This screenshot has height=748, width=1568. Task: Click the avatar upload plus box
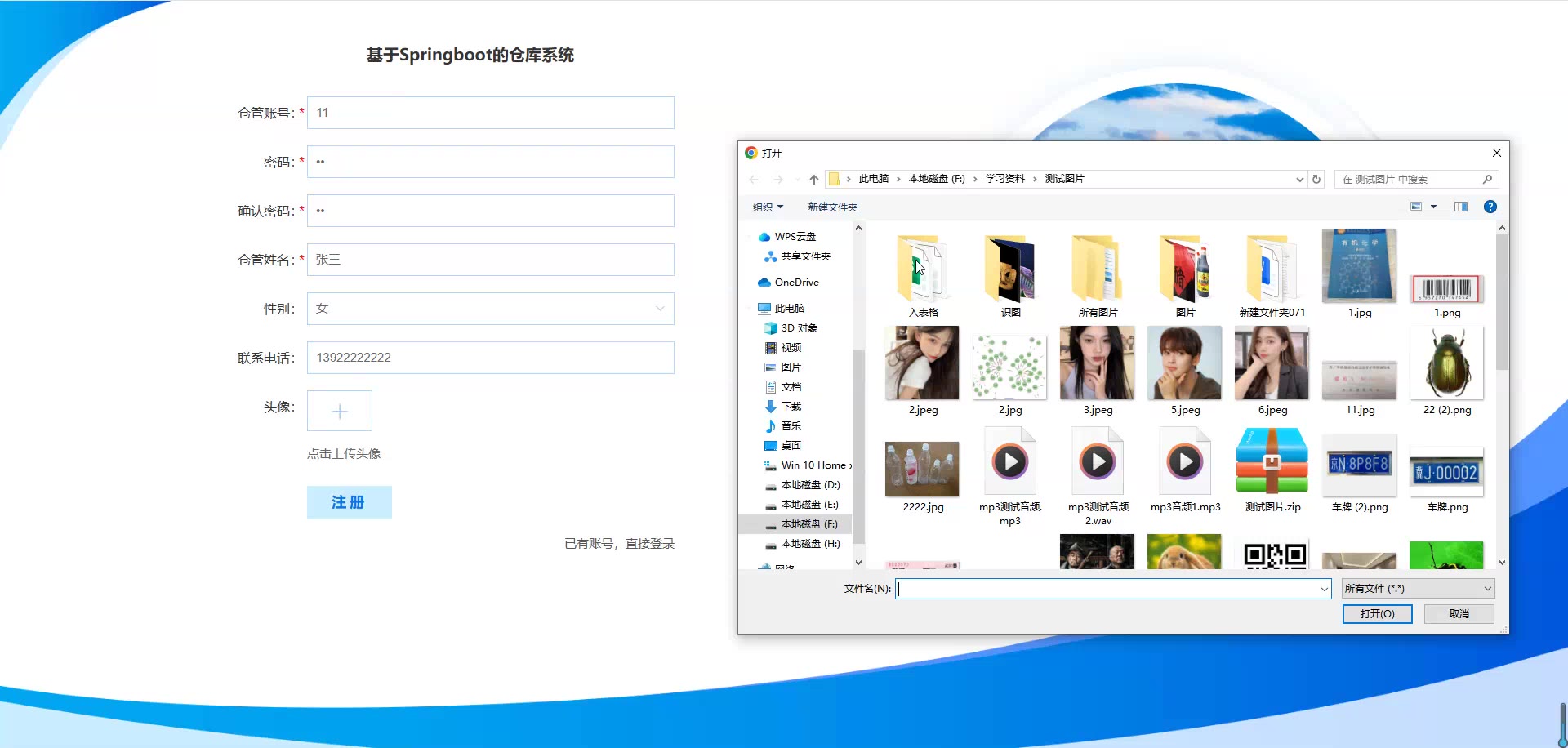[340, 411]
